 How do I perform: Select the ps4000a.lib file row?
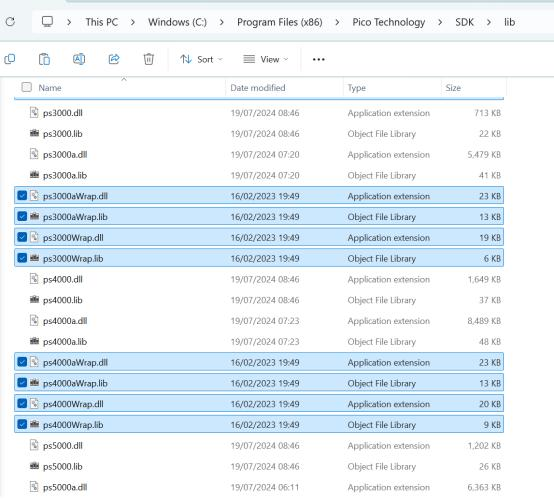pyautogui.click(x=259, y=341)
